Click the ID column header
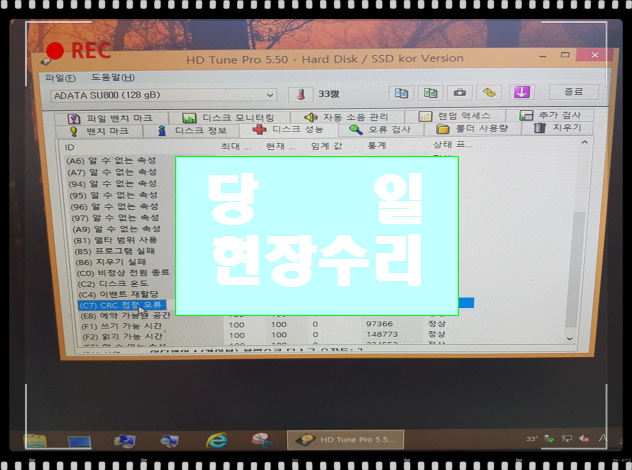 (x=70, y=148)
